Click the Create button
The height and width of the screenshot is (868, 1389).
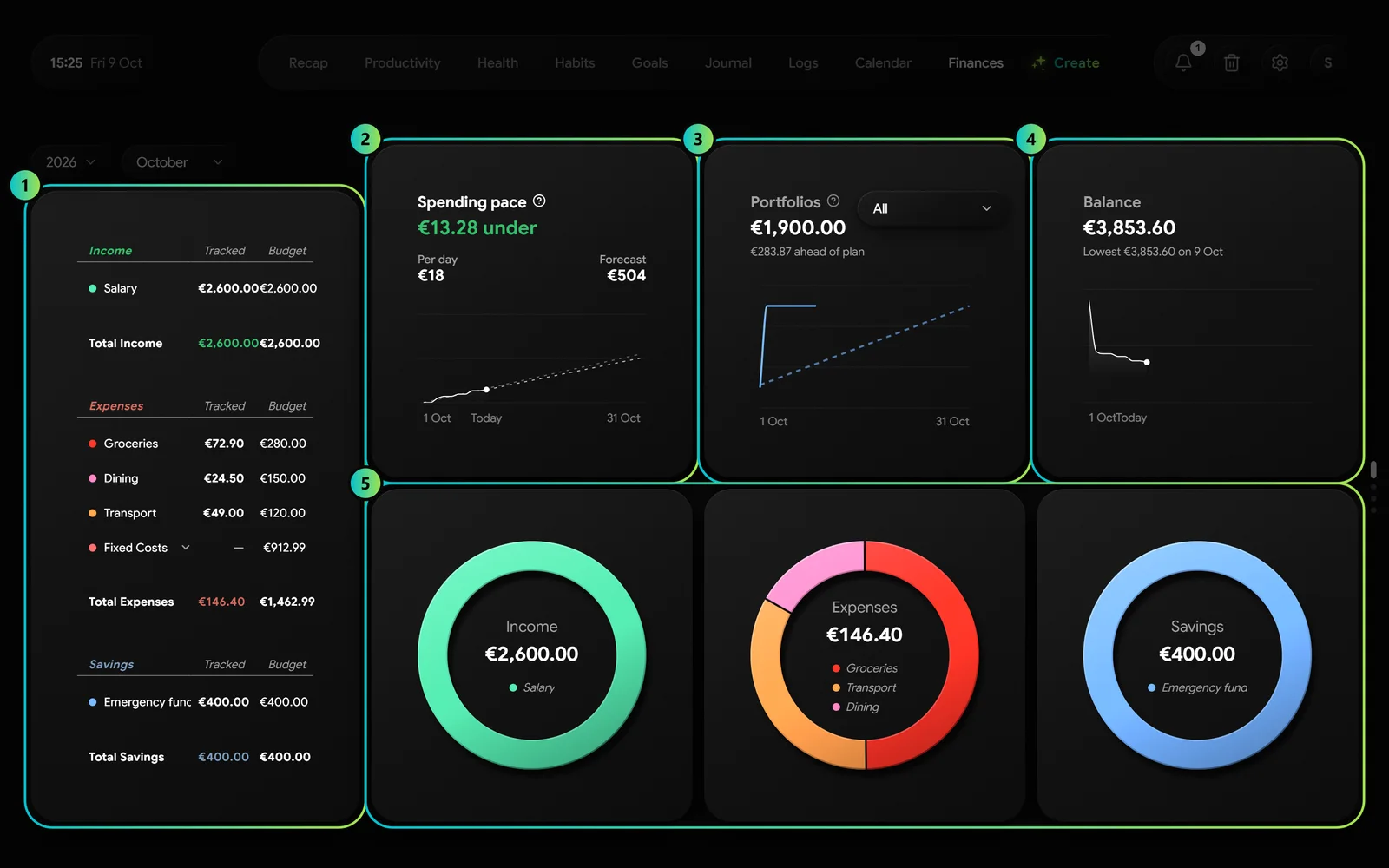[1065, 63]
